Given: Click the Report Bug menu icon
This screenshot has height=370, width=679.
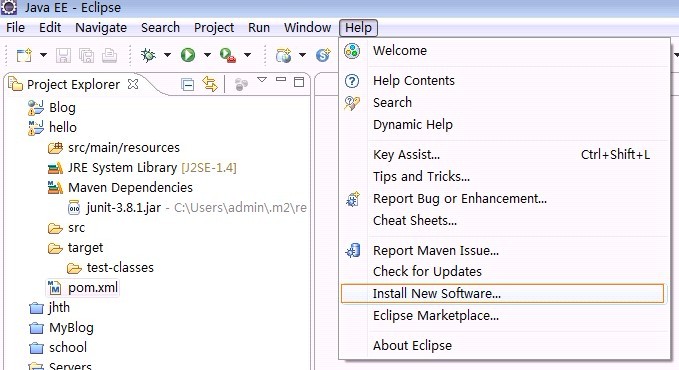Looking at the screenshot, I should pyautogui.click(x=352, y=199).
